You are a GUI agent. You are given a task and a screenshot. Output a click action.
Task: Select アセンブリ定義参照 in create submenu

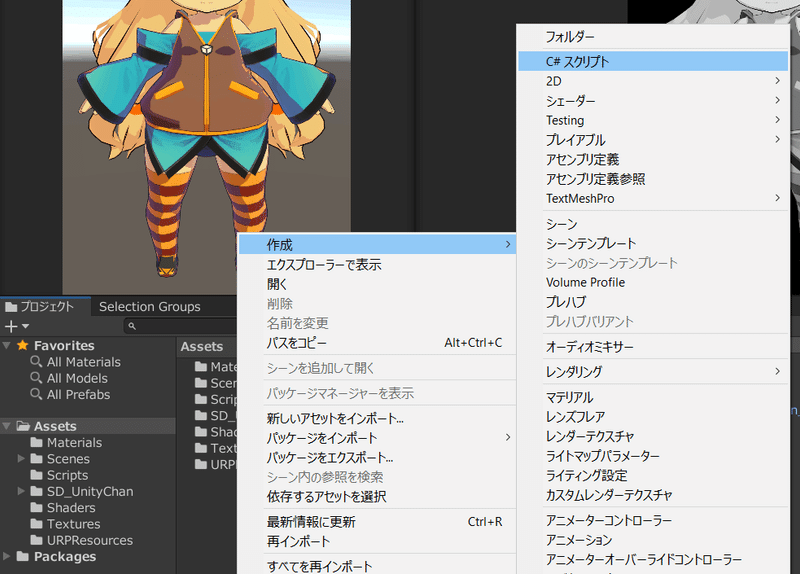[x=653, y=179]
